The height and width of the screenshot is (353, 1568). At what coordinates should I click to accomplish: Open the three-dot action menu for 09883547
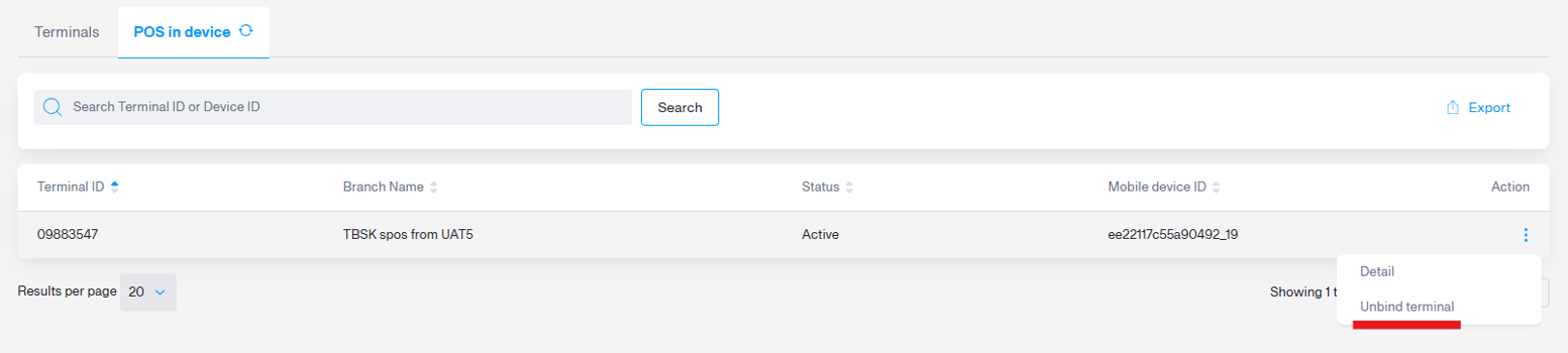[x=1525, y=235]
